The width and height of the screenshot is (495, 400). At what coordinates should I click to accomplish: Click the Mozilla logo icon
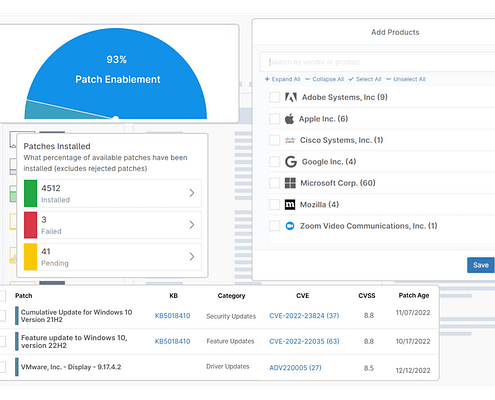(x=290, y=204)
